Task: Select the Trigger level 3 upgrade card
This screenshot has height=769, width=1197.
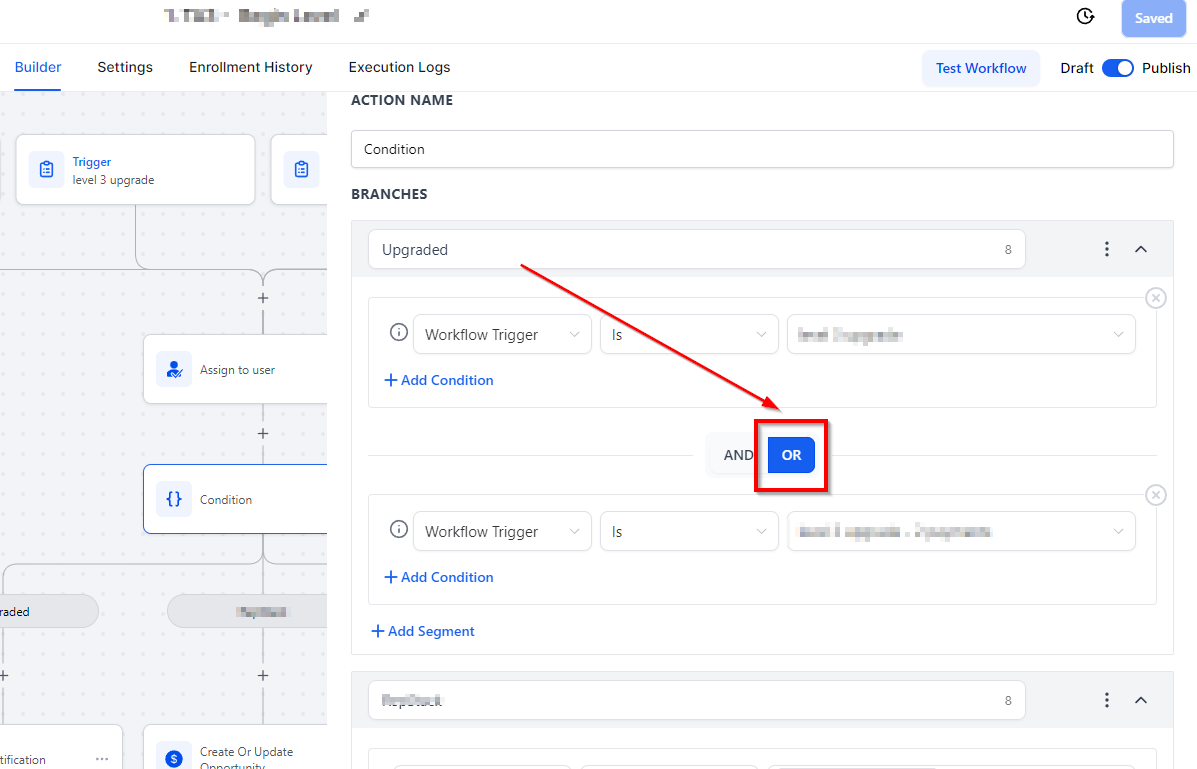Action: click(135, 170)
